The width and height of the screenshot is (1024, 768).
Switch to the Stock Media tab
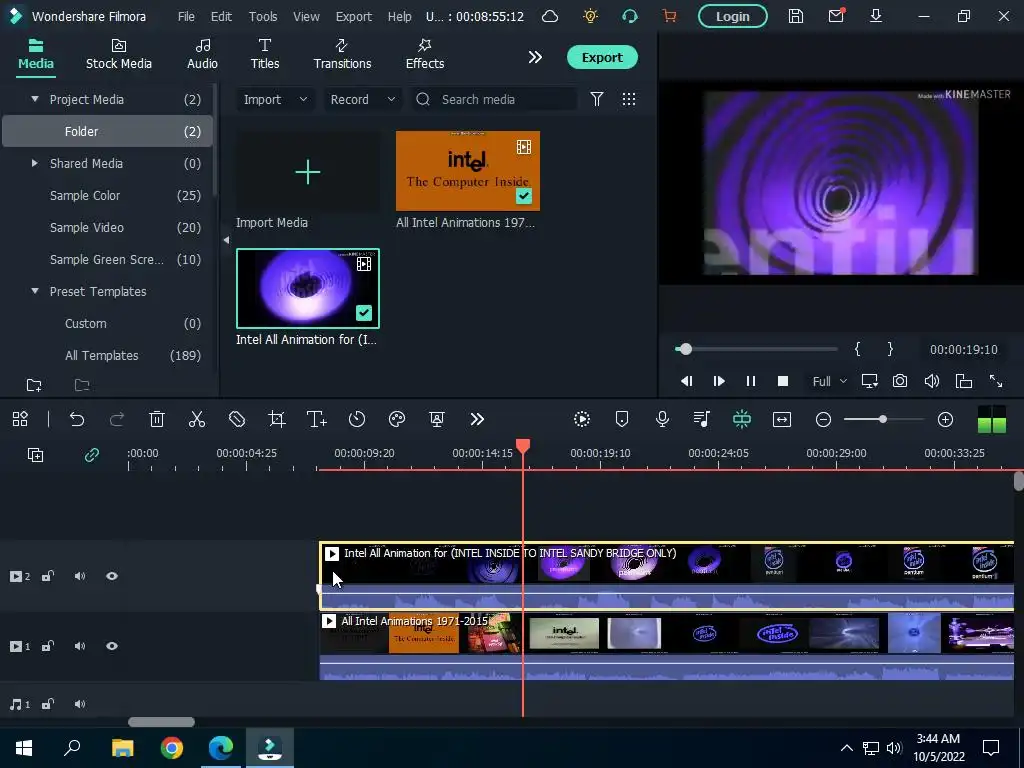[x=119, y=54]
